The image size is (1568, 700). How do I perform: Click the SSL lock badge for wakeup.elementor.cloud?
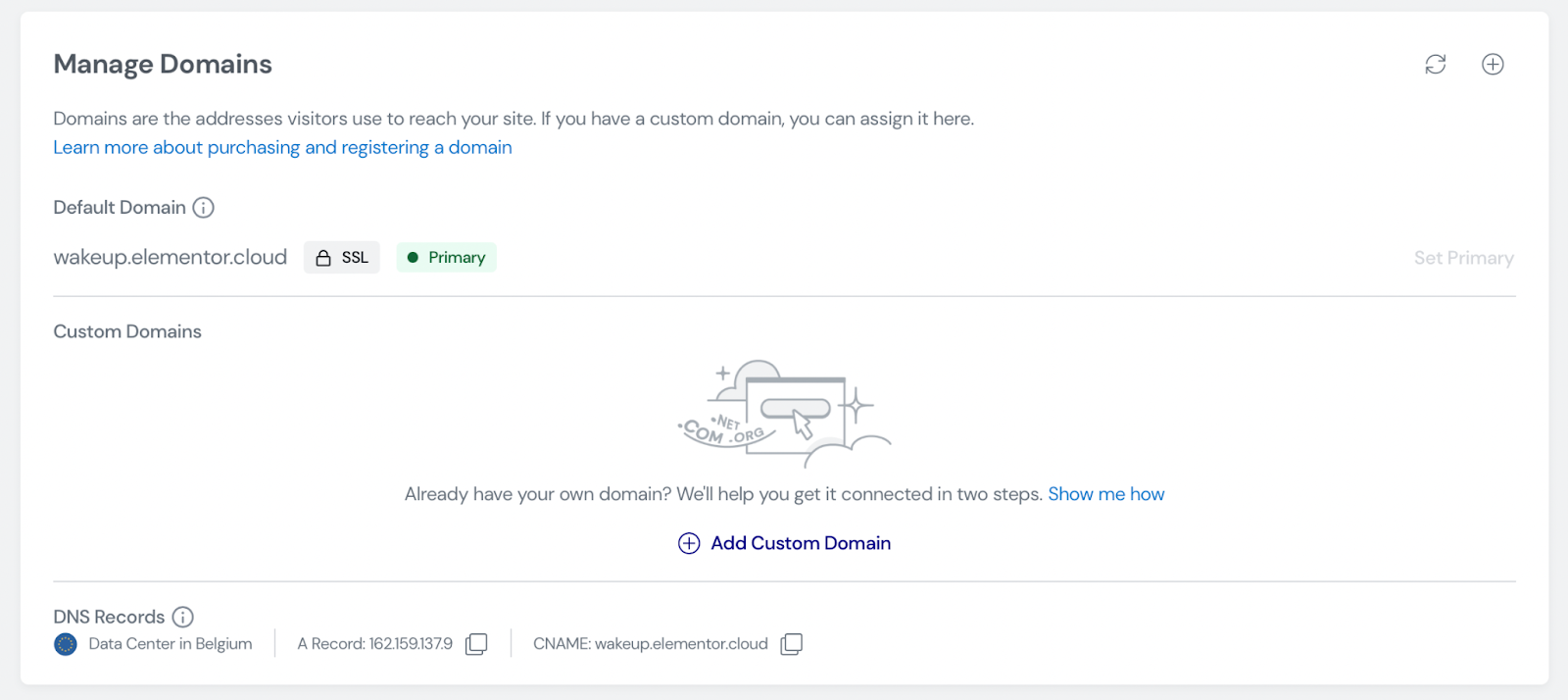[341, 257]
